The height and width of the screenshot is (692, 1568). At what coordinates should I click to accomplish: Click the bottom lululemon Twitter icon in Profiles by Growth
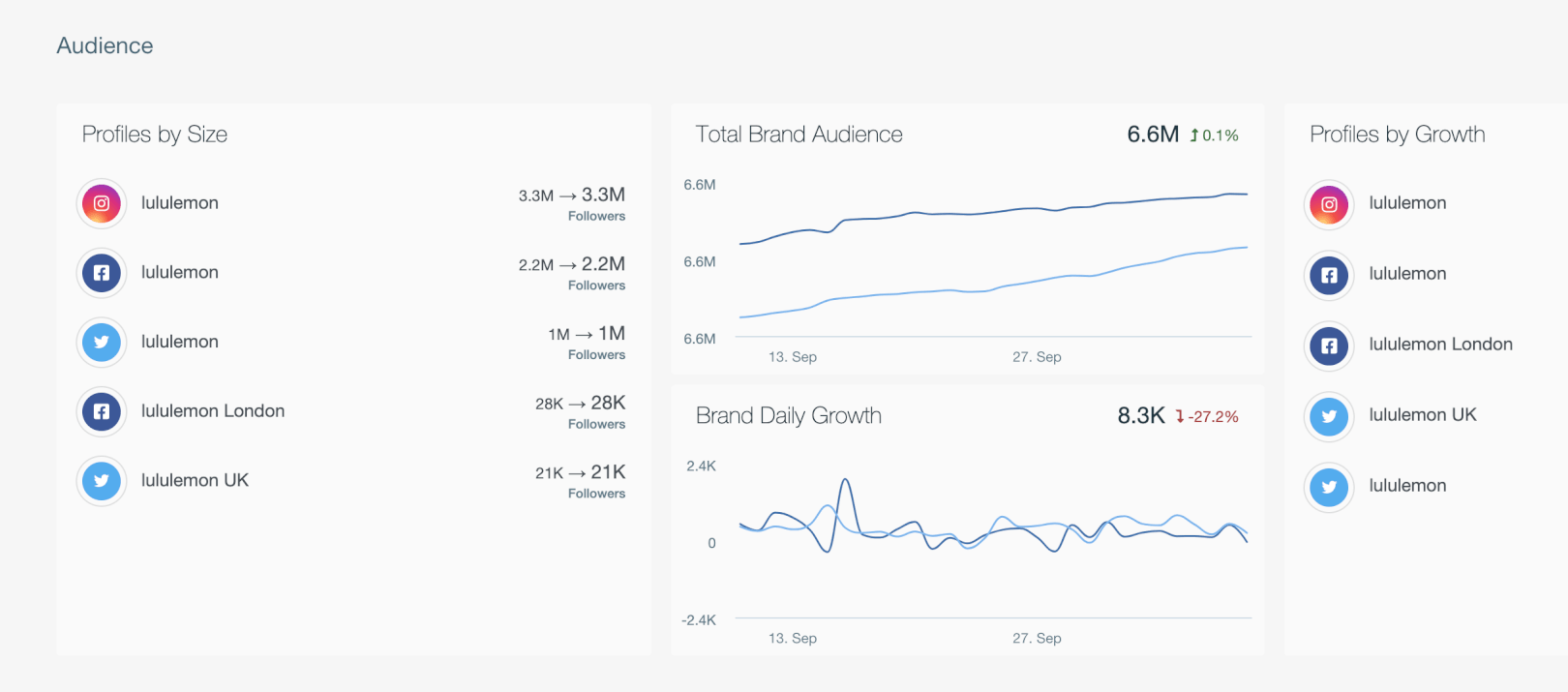tap(1329, 487)
